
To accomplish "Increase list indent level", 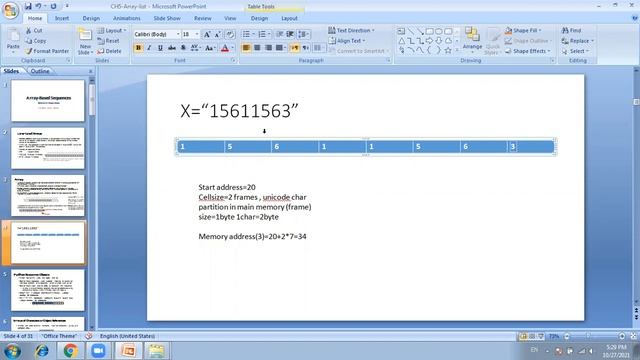I will [290, 34].
